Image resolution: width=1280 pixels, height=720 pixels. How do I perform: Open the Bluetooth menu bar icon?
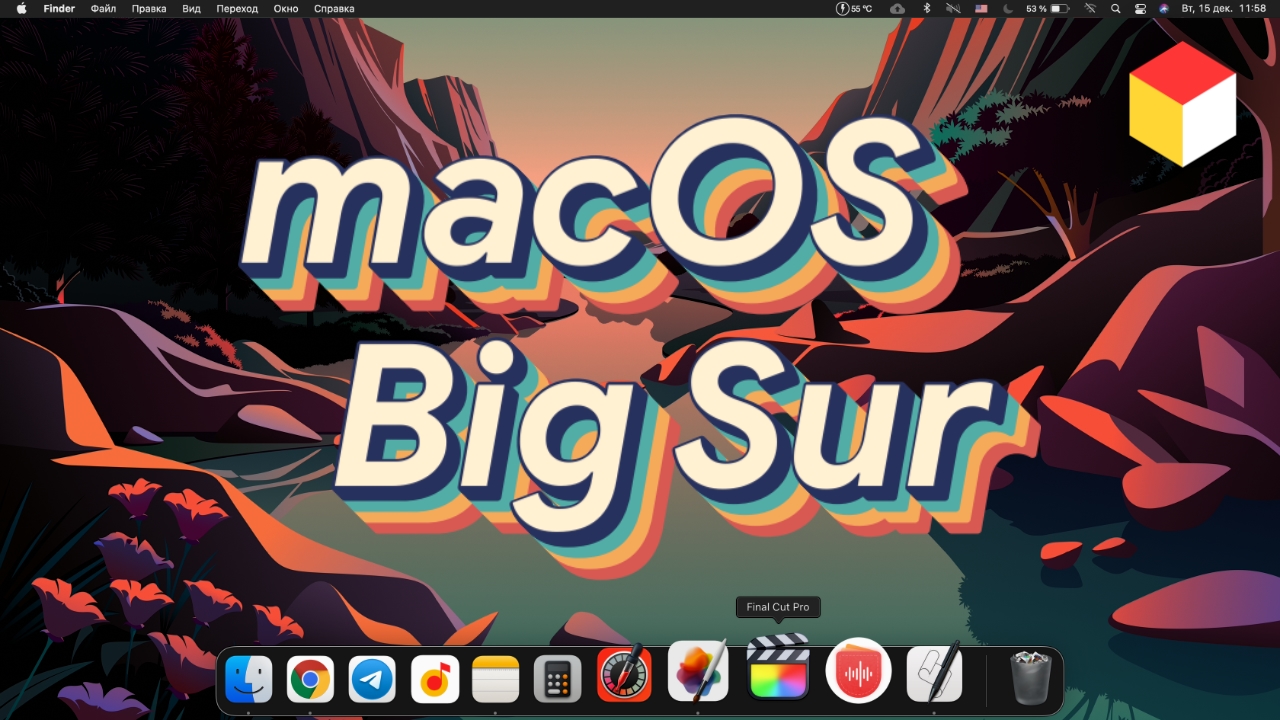point(926,8)
